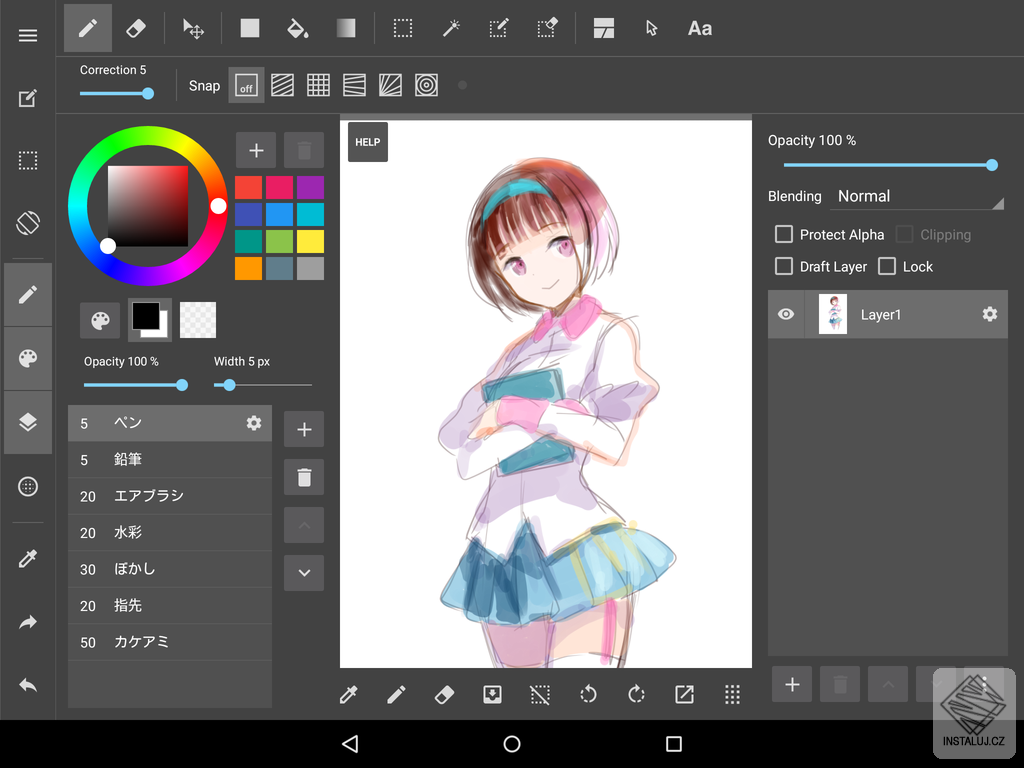Select the eyedropper in left sidebar
Image resolution: width=1024 pixels, height=768 pixels.
pos(27,558)
